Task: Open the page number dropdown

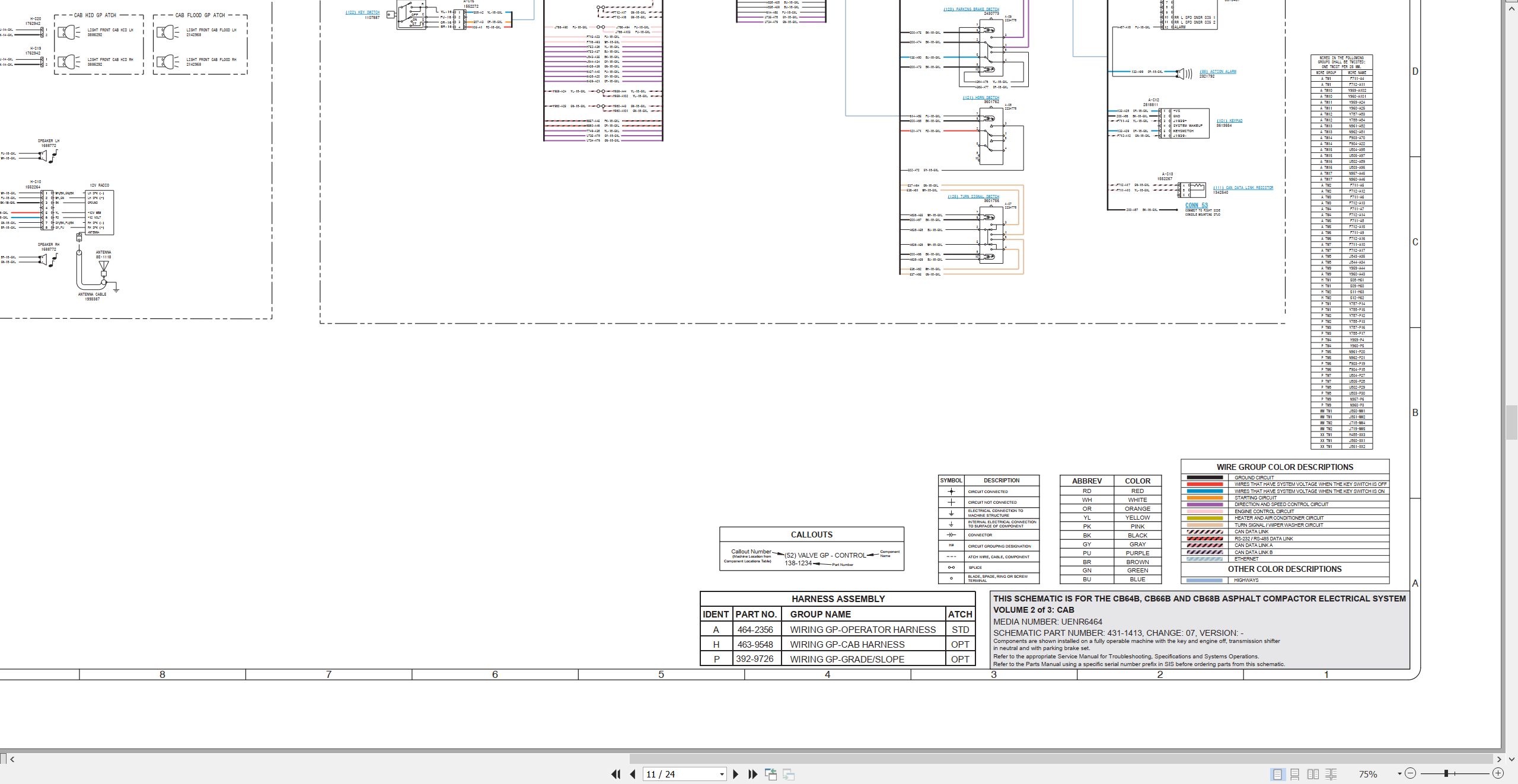Action: 722,775
